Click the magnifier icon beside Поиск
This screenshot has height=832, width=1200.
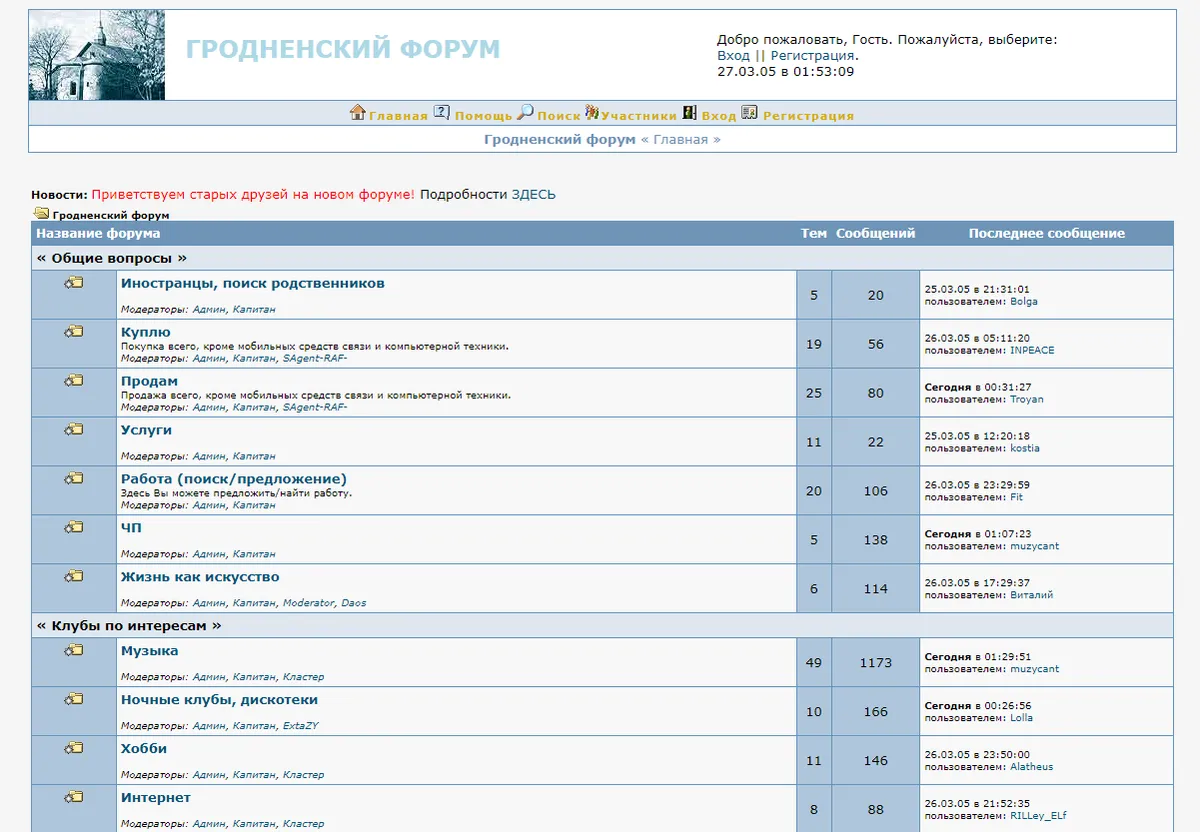(524, 114)
